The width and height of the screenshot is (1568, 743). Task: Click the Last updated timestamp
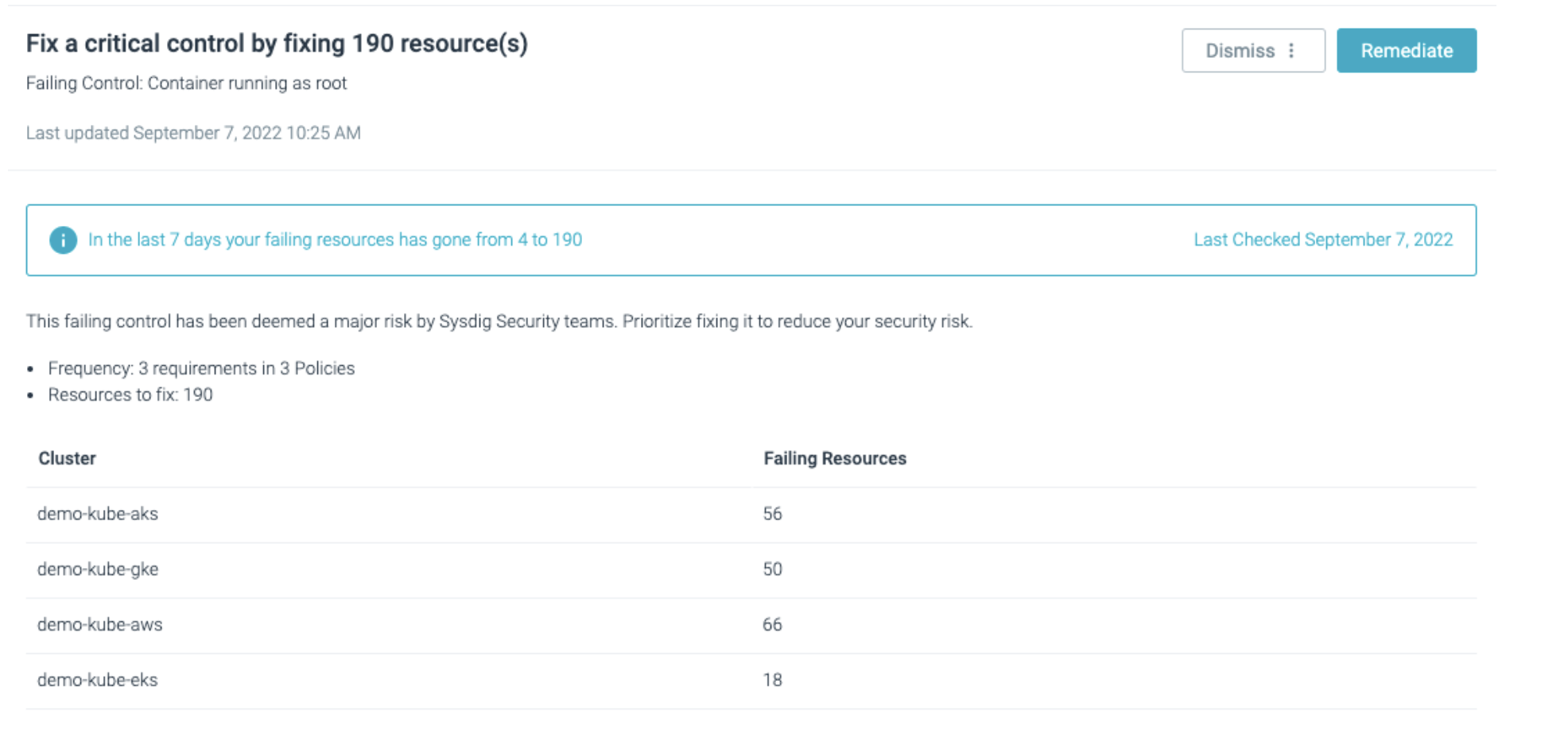(x=193, y=133)
